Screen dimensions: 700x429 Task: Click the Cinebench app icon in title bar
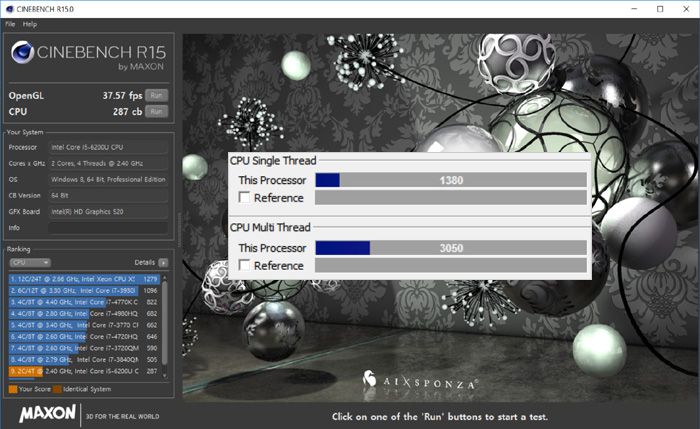coord(9,8)
